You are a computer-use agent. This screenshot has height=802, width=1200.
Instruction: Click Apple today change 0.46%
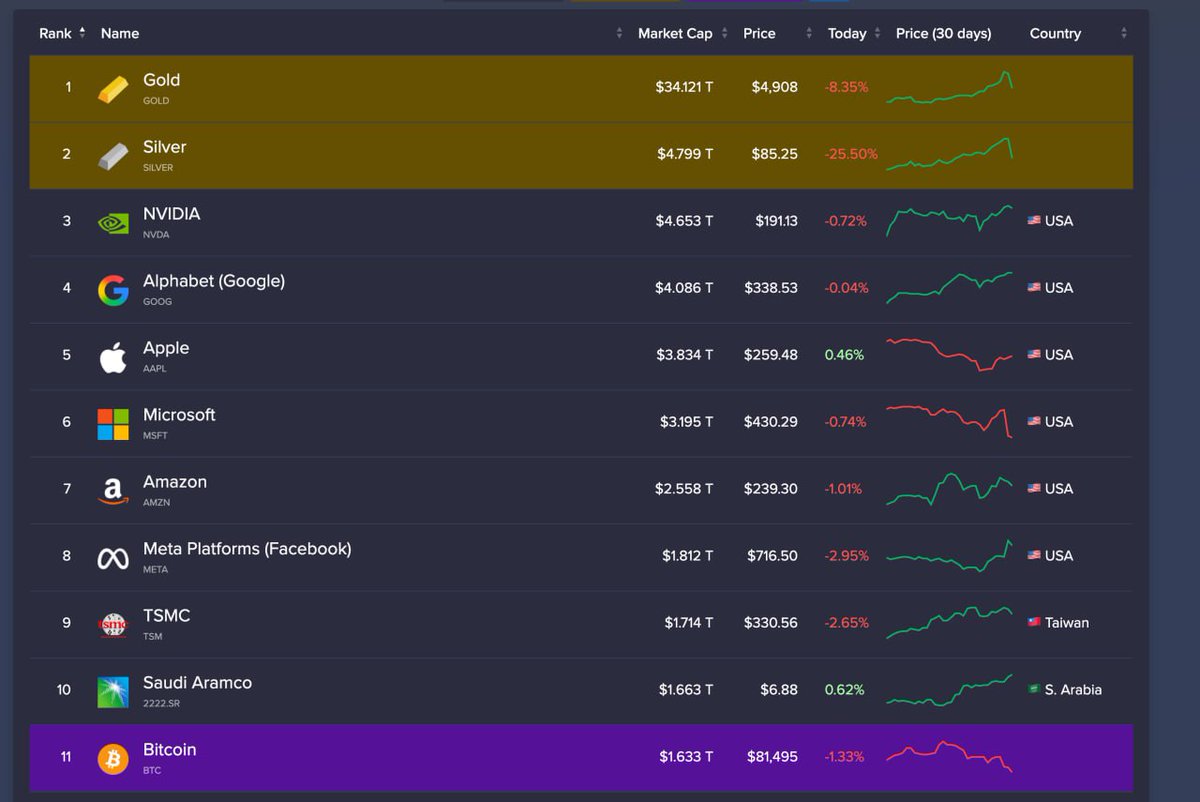(x=844, y=355)
